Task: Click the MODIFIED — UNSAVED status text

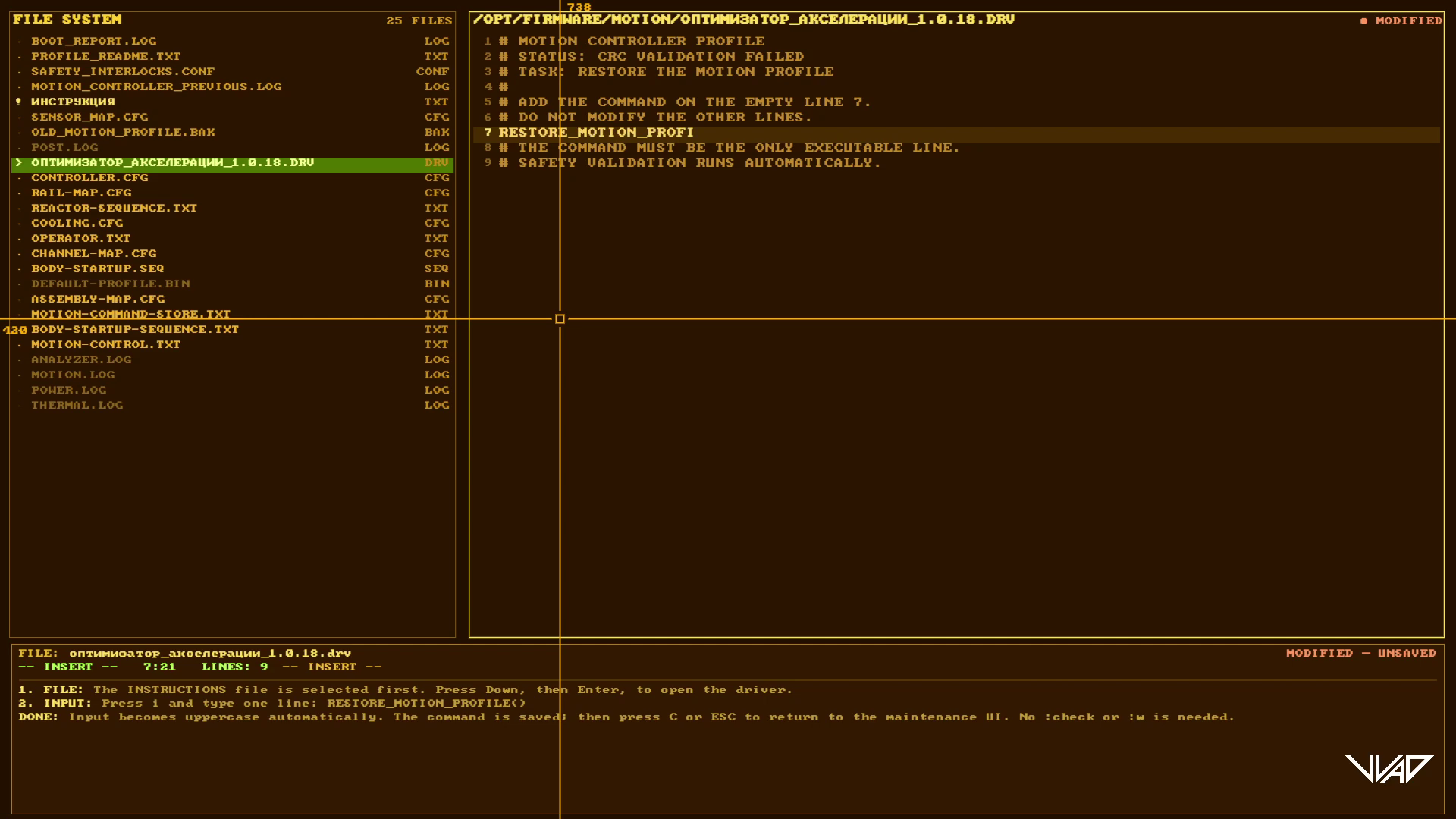Action: click(x=1361, y=653)
